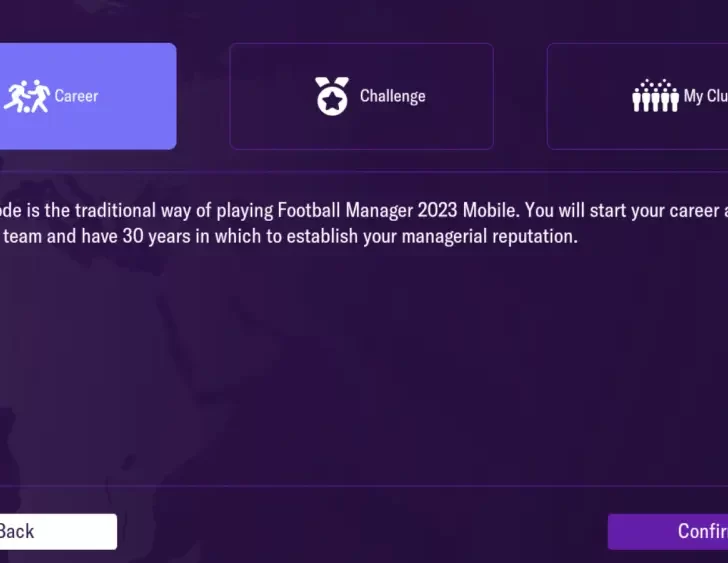
Task: Click the "My Club" text label
Action: point(705,96)
